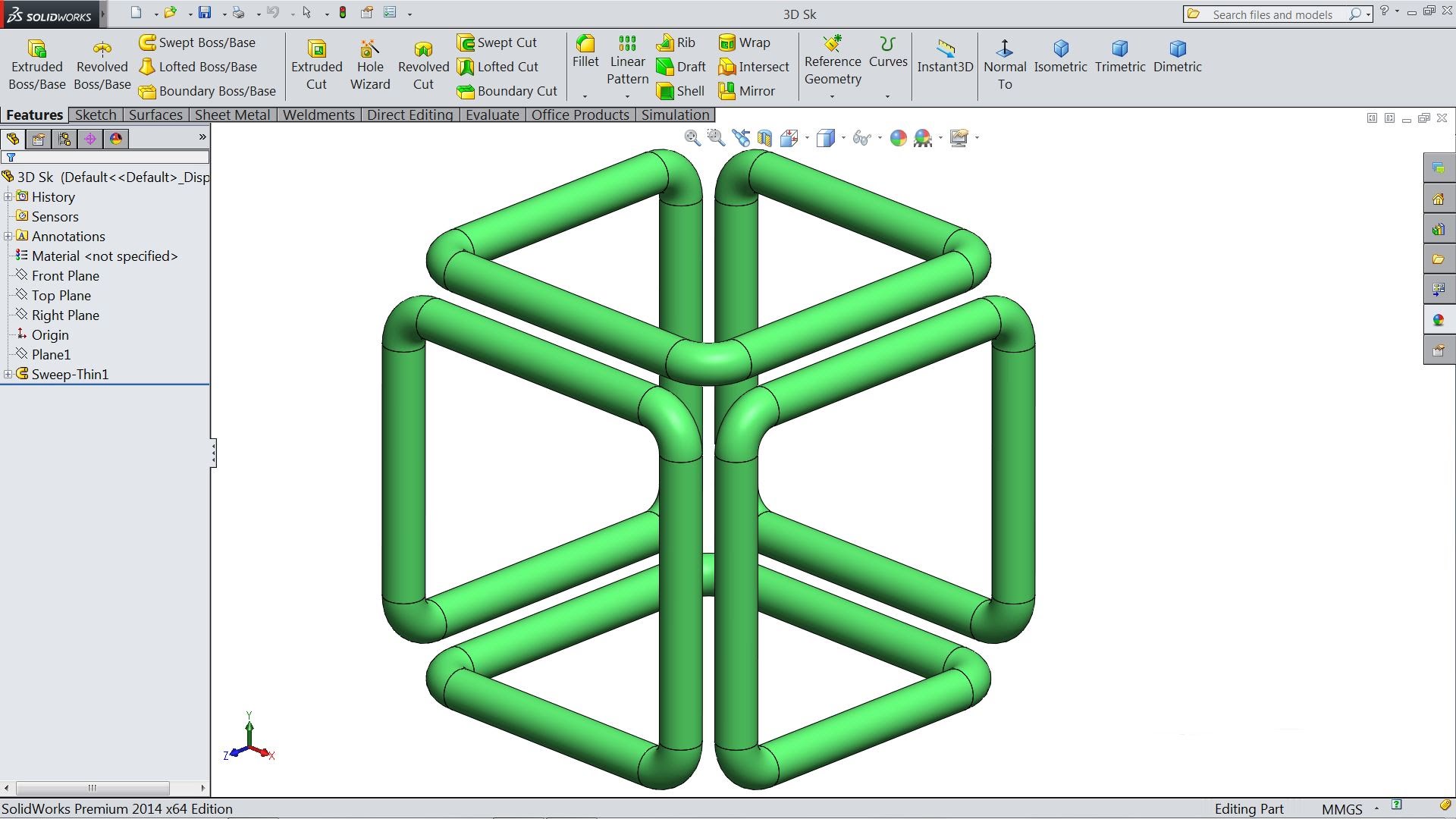The image size is (1456, 819).
Task: Open the Evaluate ribbon tab
Action: point(492,115)
